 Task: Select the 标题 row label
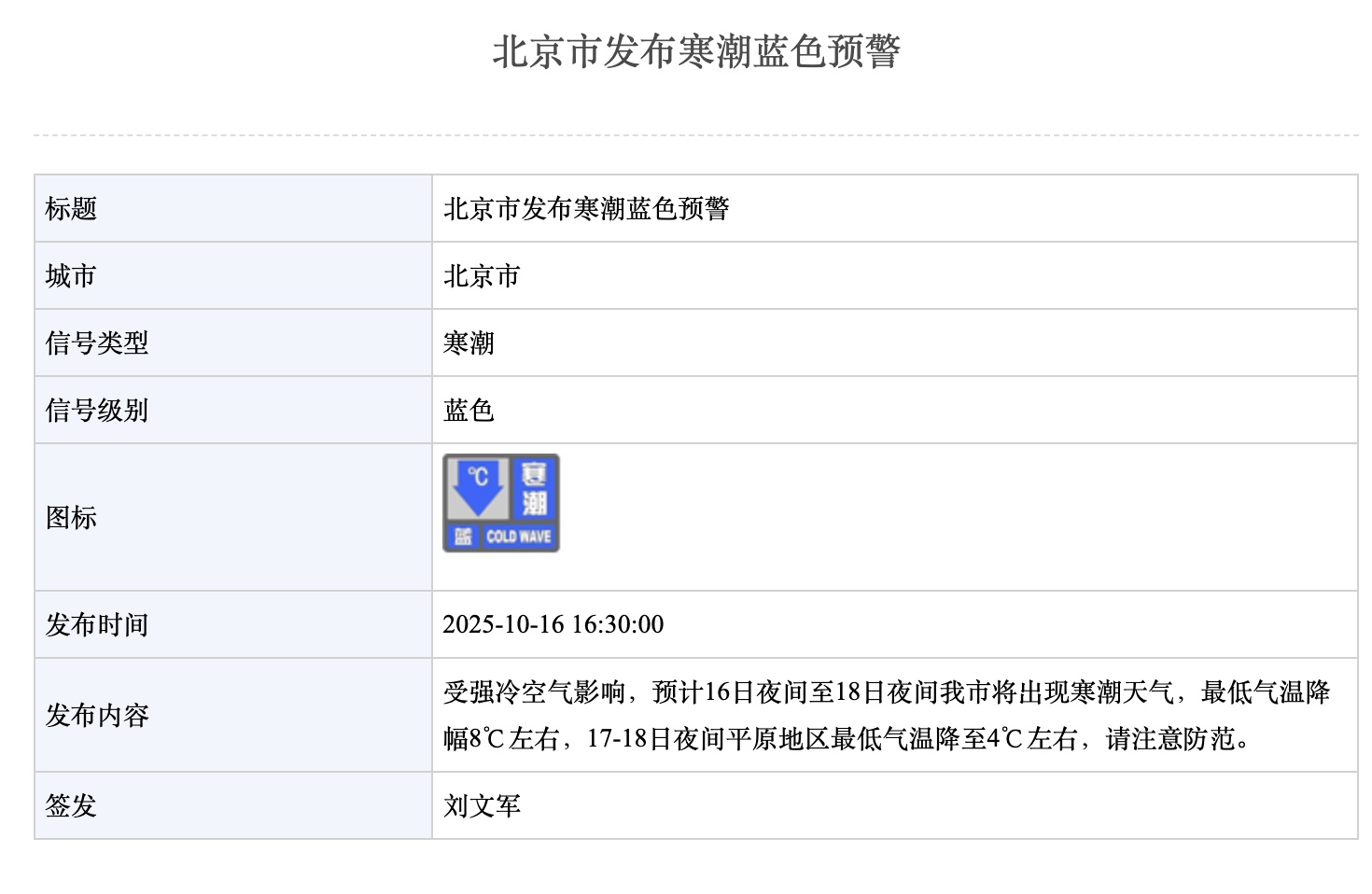point(72,209)
